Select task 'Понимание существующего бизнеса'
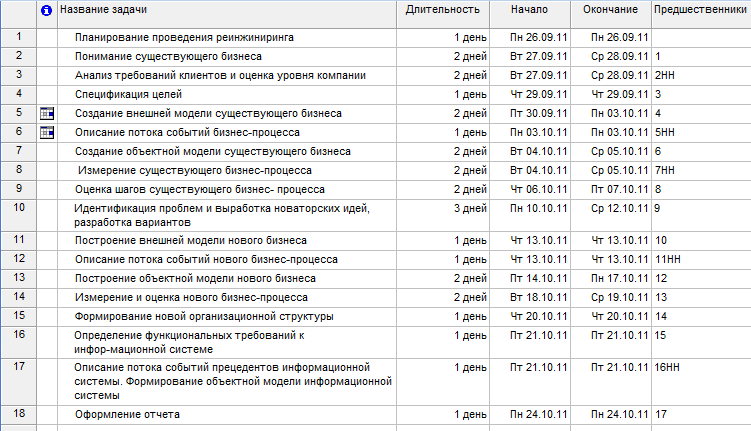751x431 pixels. click(x=168, y=57)
